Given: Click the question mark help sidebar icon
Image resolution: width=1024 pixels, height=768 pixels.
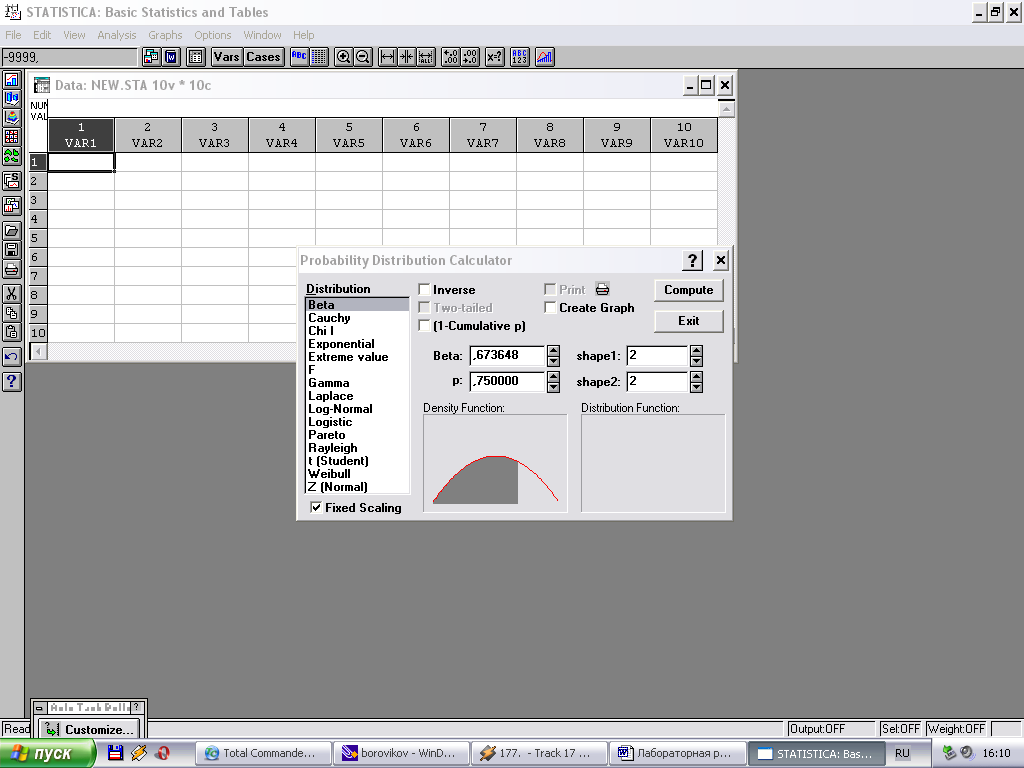Looking at the screenshot, I should 12,381.
